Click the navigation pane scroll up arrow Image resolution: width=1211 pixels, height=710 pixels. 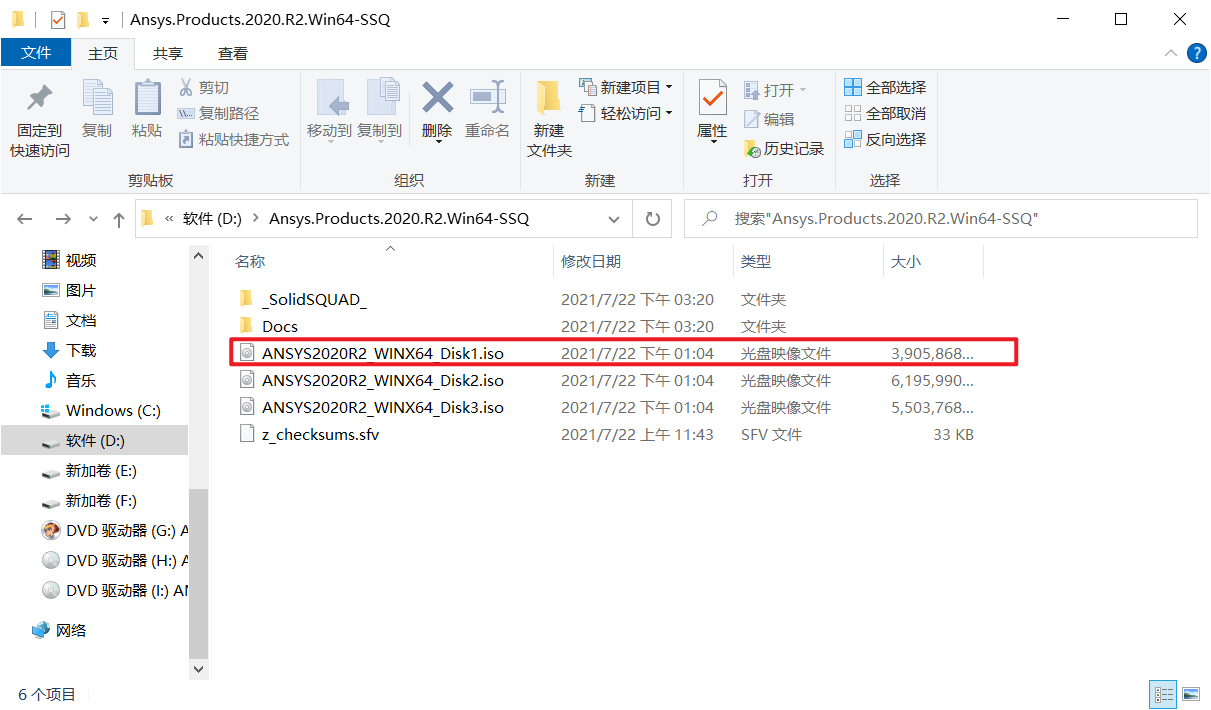point(198,256)
